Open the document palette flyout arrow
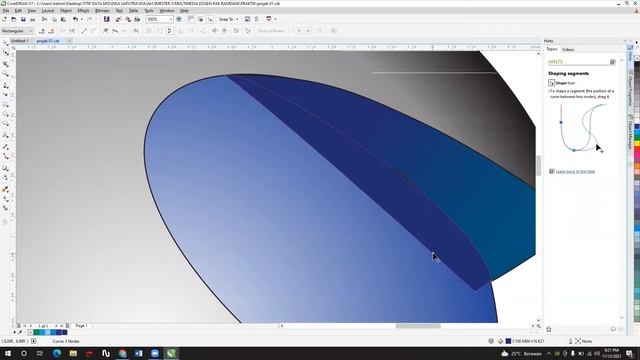Screen dimensions: 640x360 point(15,333)
